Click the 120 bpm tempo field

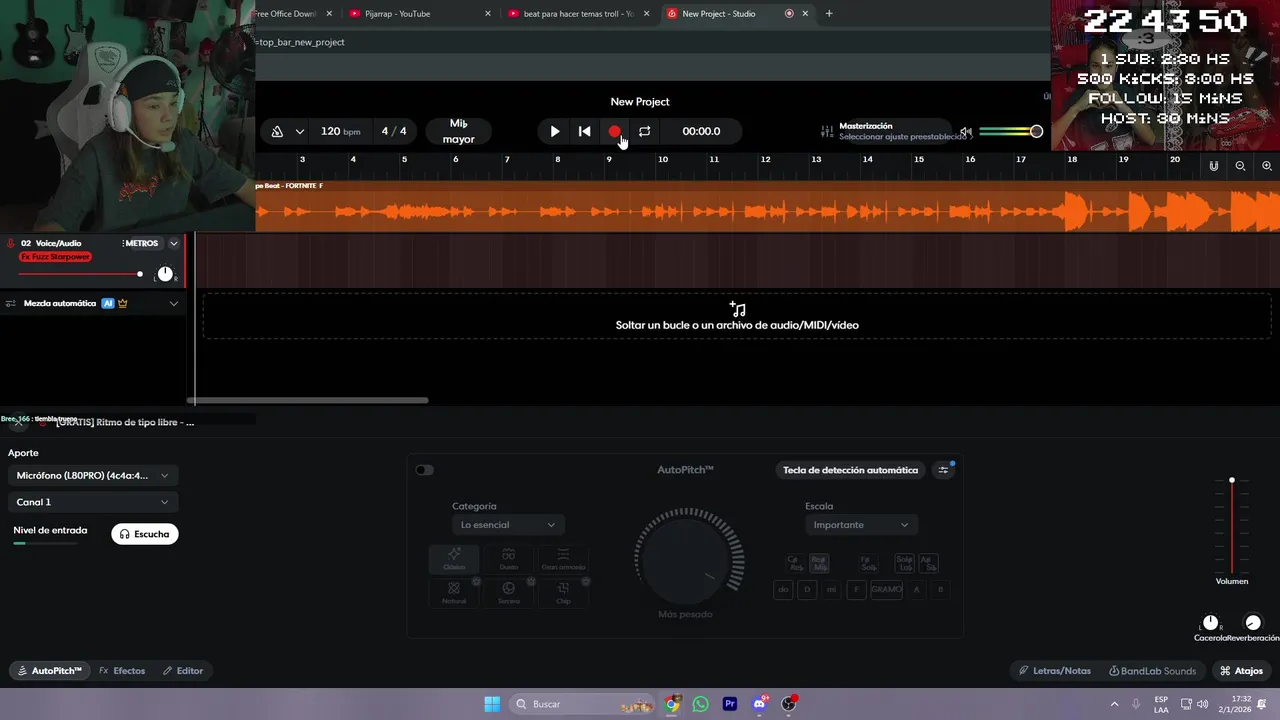click(340, 131)
